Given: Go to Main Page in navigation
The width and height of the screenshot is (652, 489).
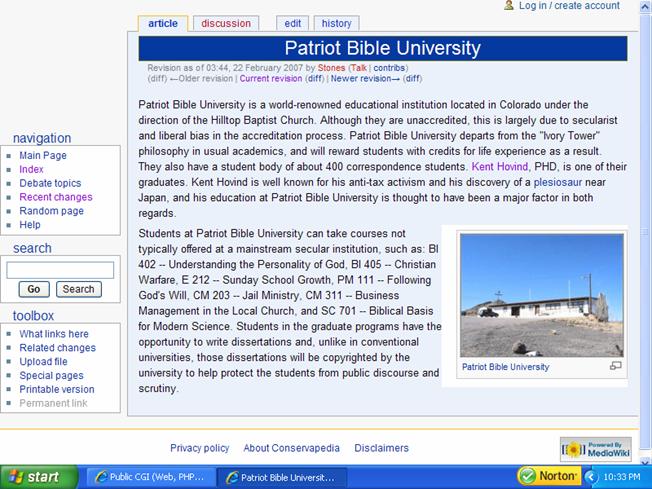Looking at the screenshot, I should point(43,156).
